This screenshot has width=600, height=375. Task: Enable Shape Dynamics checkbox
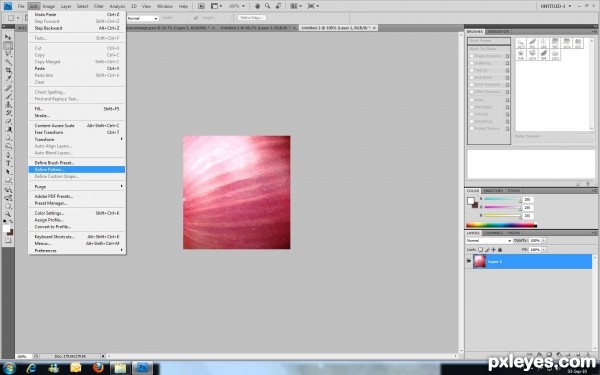[x=472, y=56]
